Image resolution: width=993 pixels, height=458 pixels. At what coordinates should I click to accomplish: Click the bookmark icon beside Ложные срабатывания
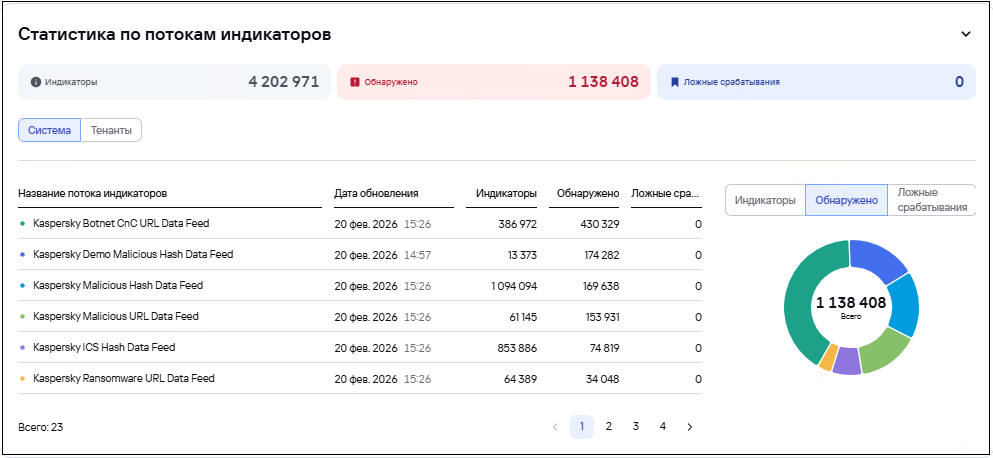pyautogui.click(x=675, y=82)
